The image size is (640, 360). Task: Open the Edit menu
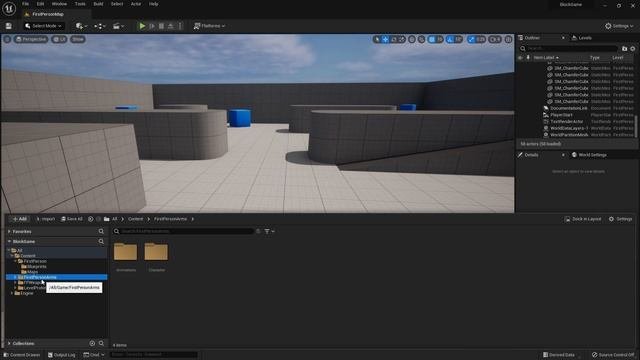click(x=40, y=4)
